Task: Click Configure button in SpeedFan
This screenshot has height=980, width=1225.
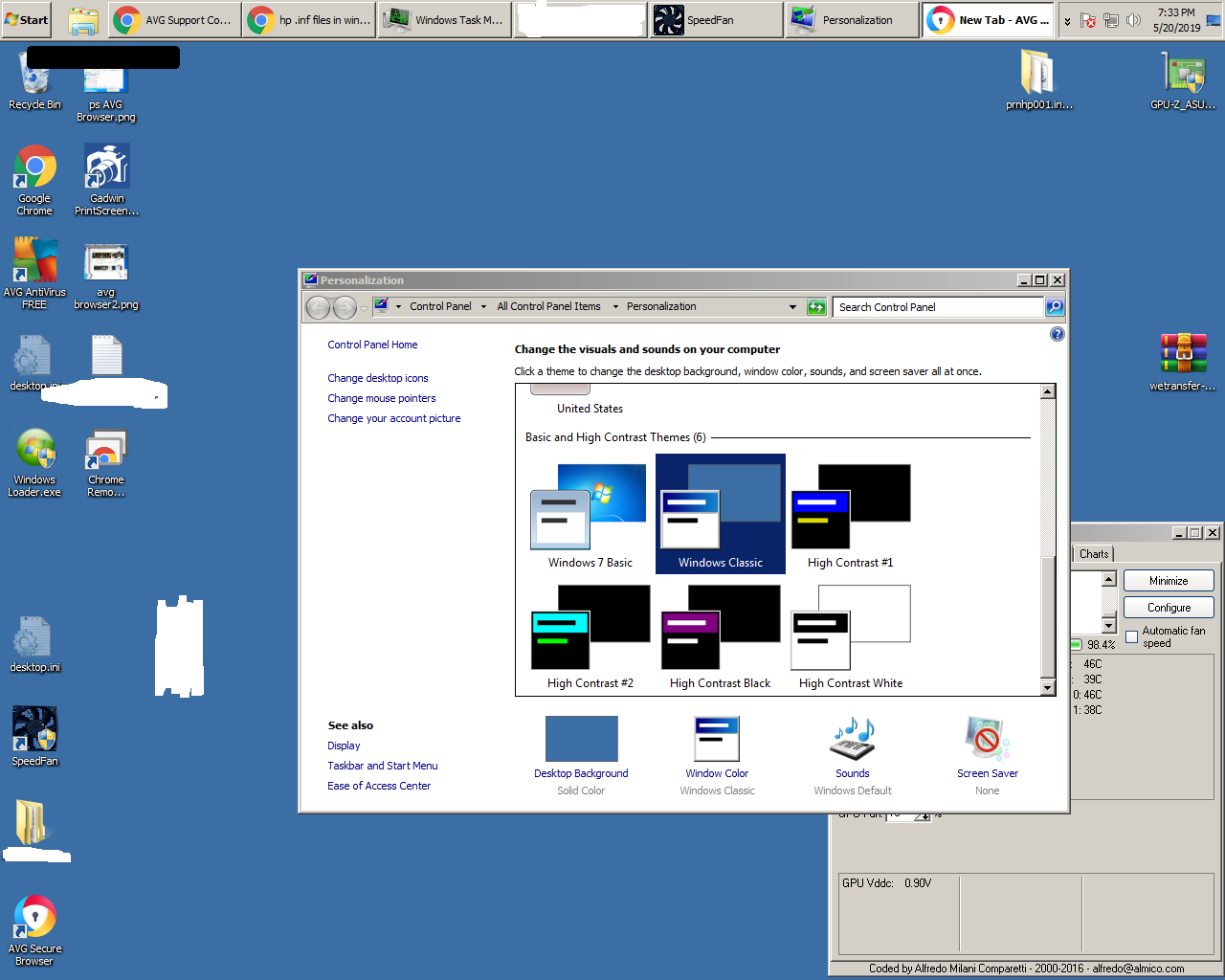Action: pos(1169,608)
